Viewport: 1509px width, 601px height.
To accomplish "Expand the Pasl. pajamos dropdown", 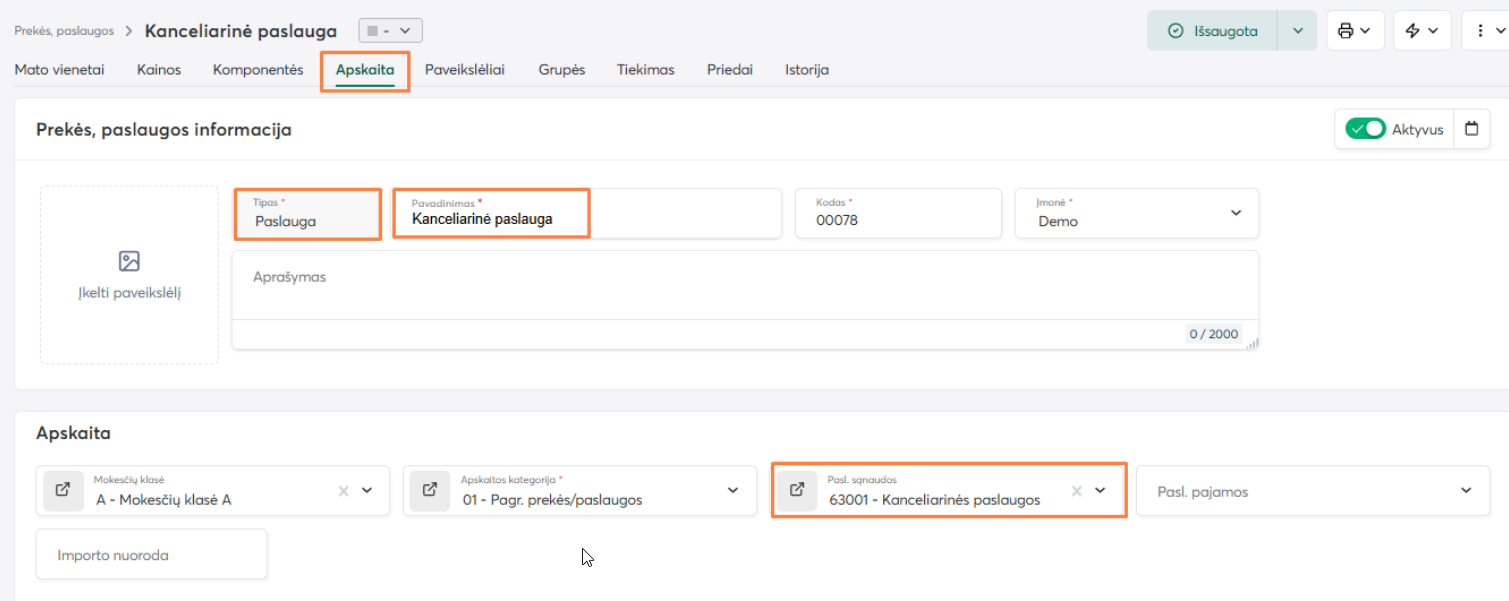I will [x=1466, y=491].
